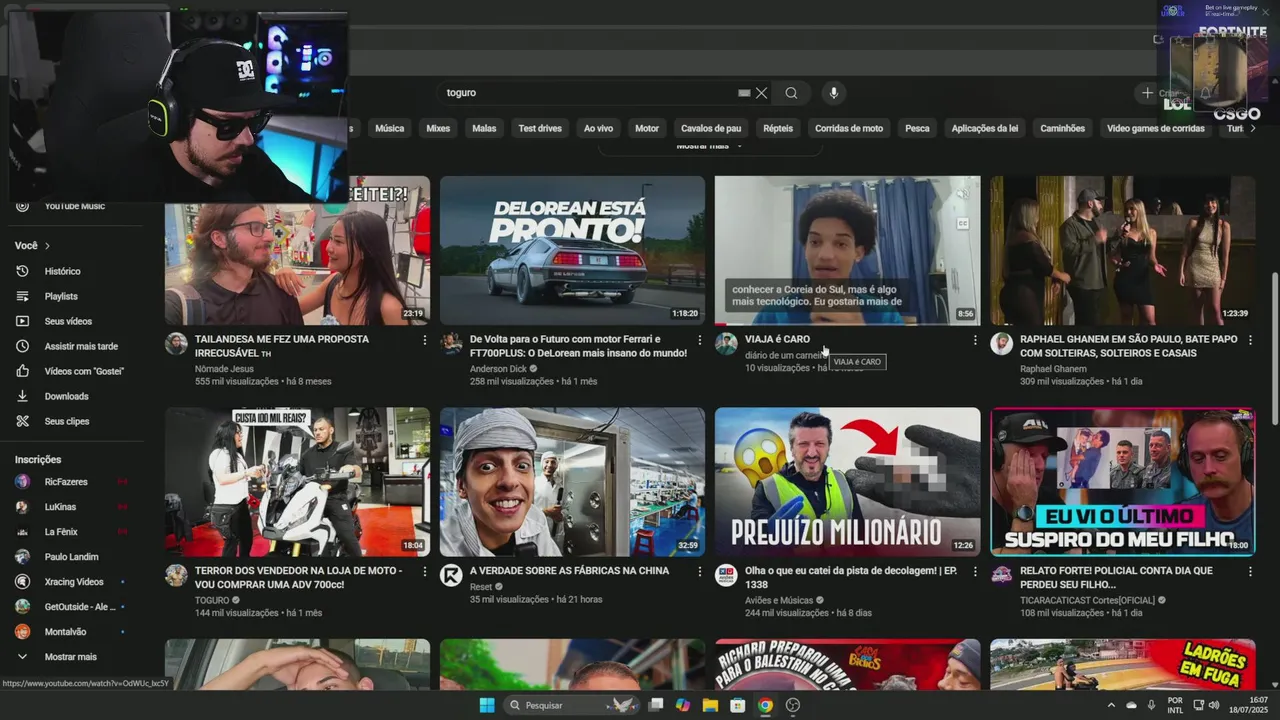Open the VIAJA é CARO video title
The image size is (1280, 720).
pyautogui.click(x=777, y=339)
